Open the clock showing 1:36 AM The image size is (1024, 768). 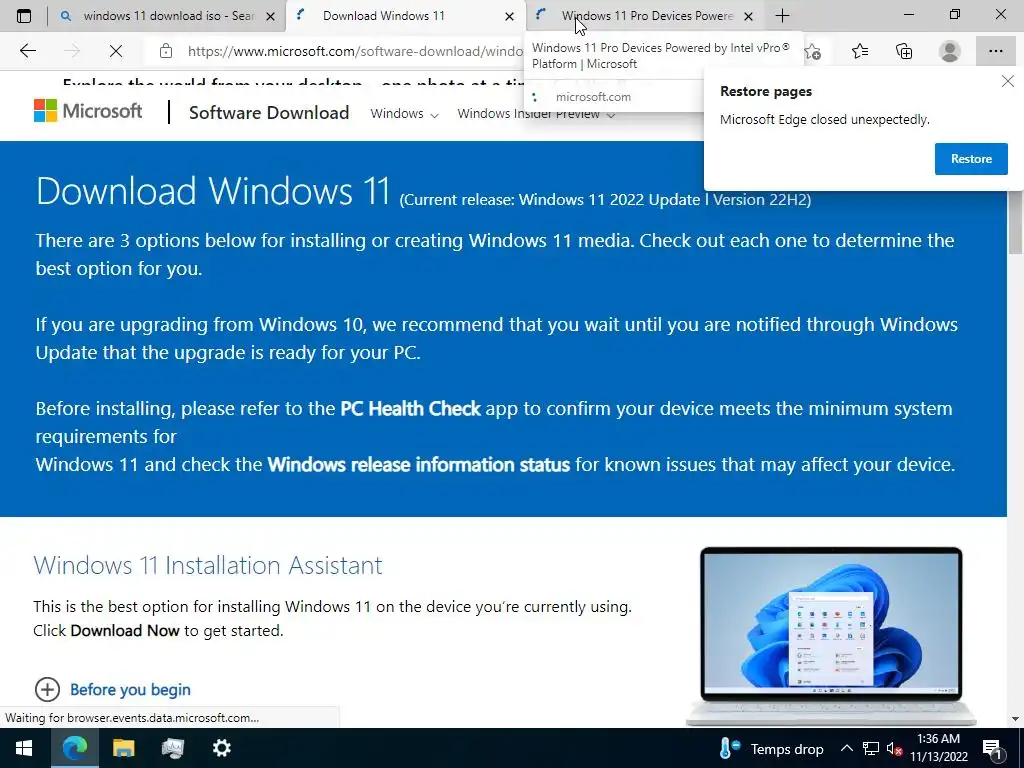click(x=938, y=748)
